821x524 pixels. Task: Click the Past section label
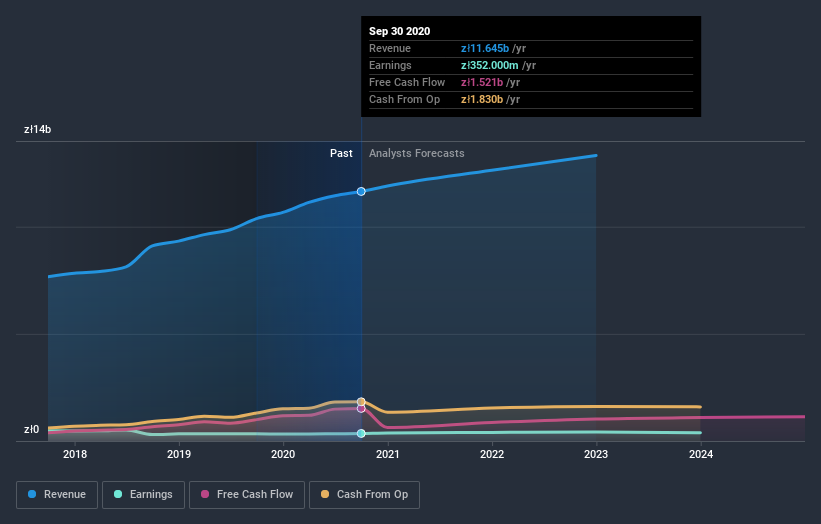pos(341,153)
